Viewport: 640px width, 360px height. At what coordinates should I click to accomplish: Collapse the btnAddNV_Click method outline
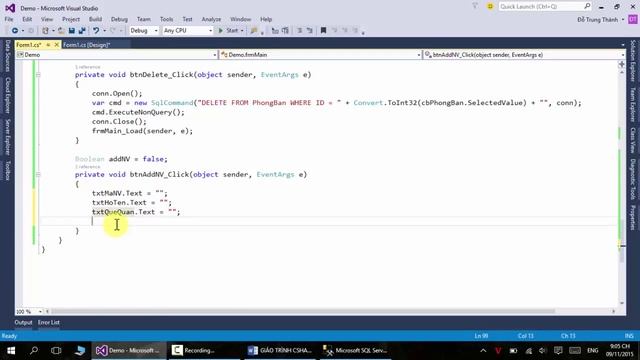pos(38,174)
